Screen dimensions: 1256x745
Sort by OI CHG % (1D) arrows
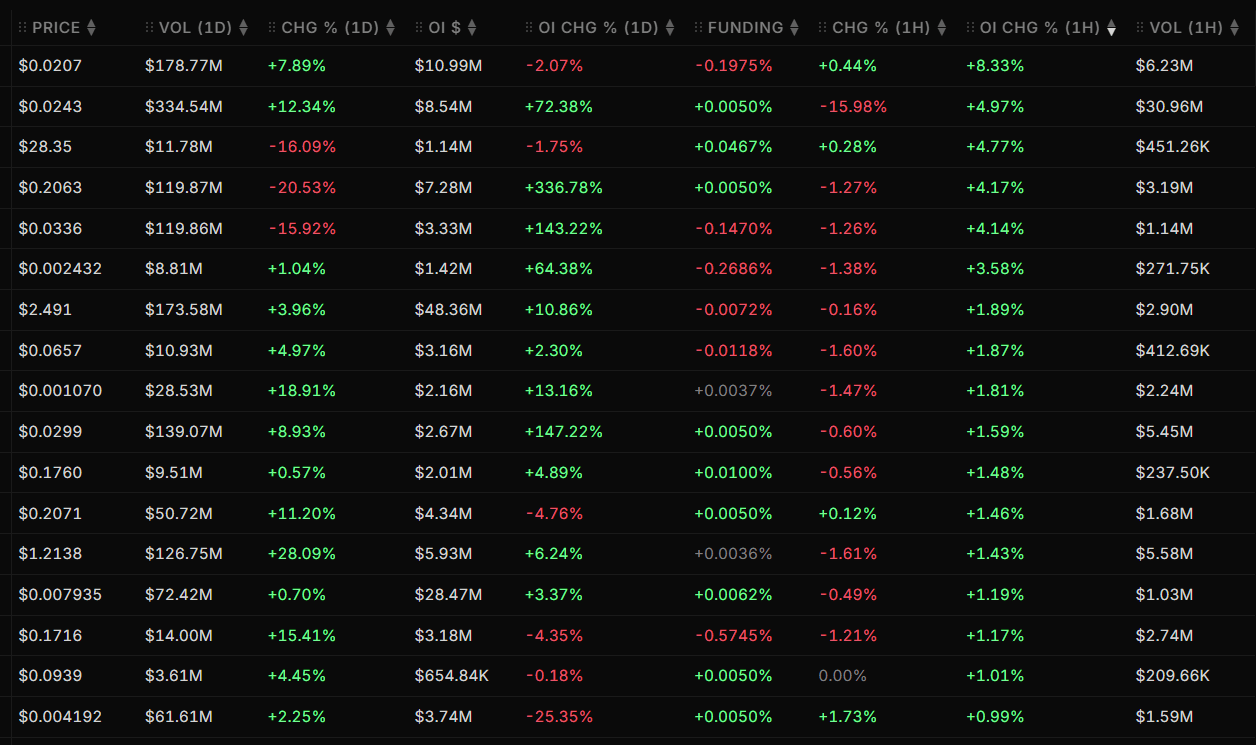(x=670, y=28)
